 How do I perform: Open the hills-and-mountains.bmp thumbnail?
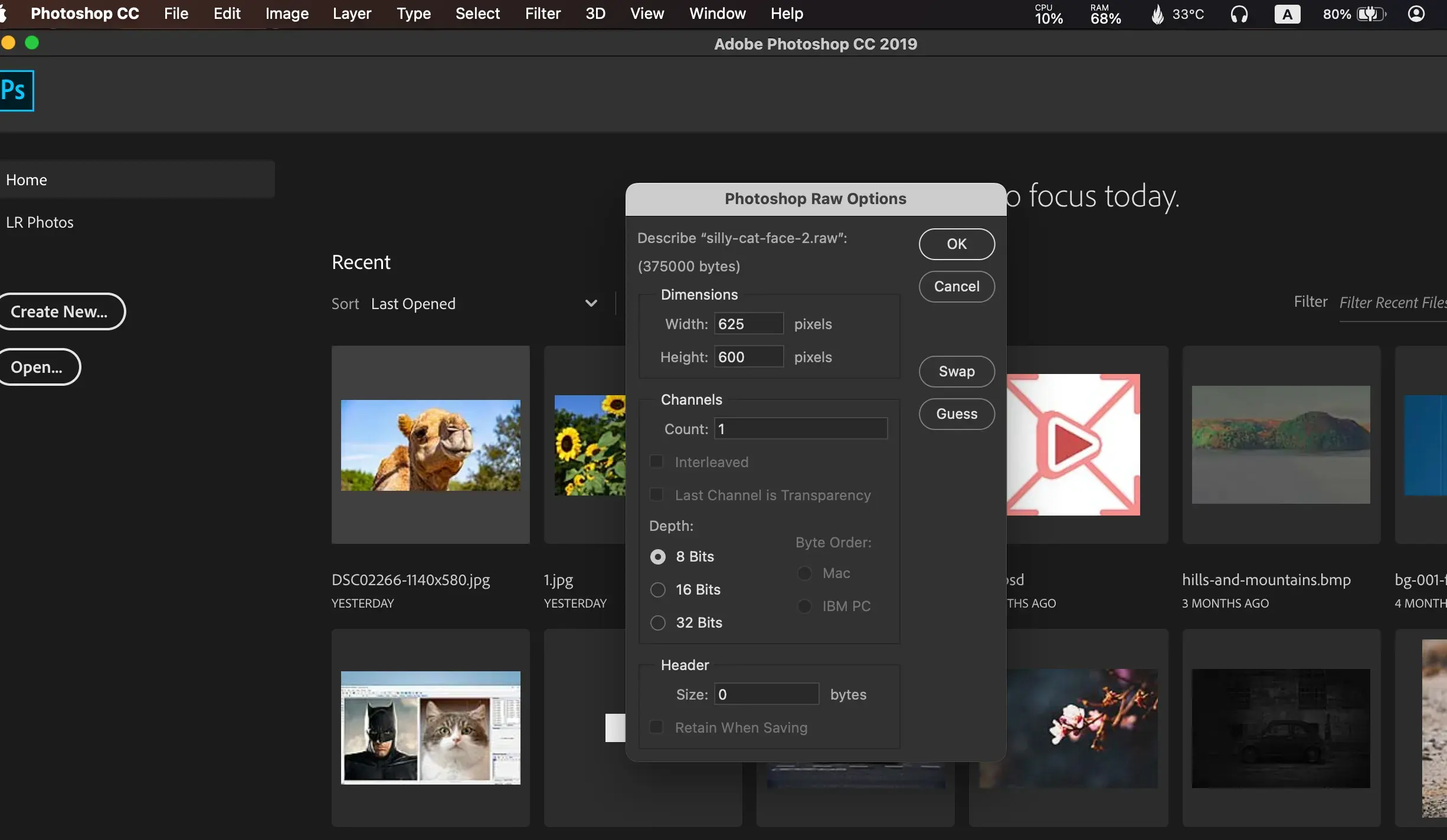[x=1281, y=445]
